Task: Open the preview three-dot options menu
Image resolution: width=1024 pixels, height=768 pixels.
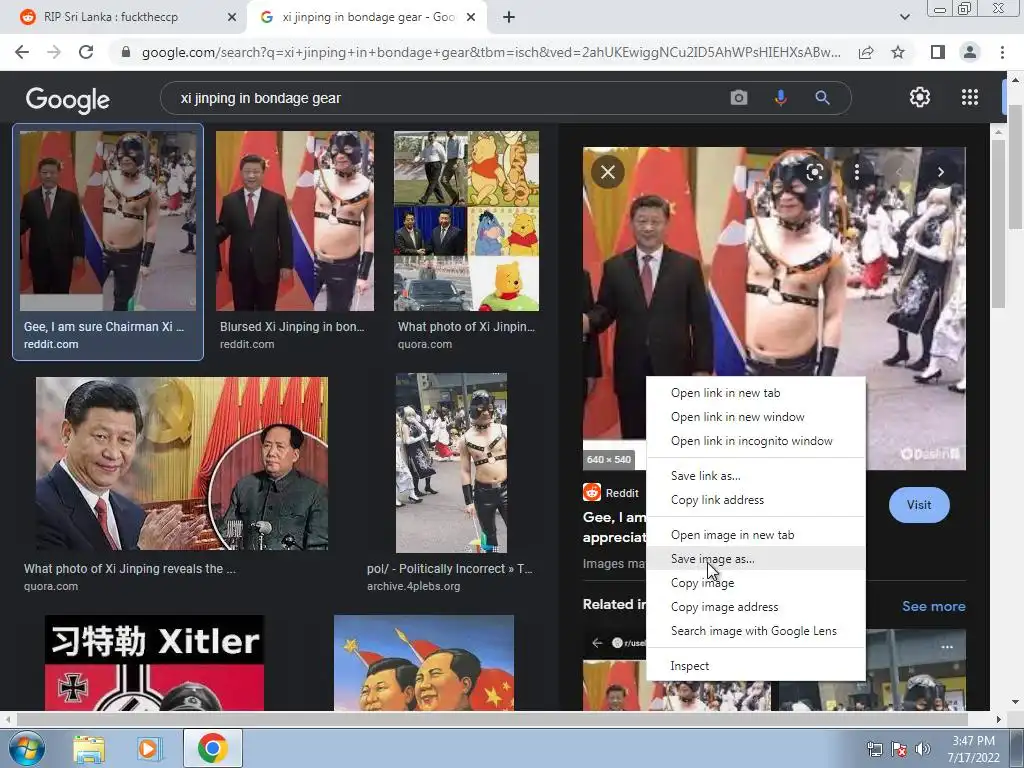Action: 856,172
